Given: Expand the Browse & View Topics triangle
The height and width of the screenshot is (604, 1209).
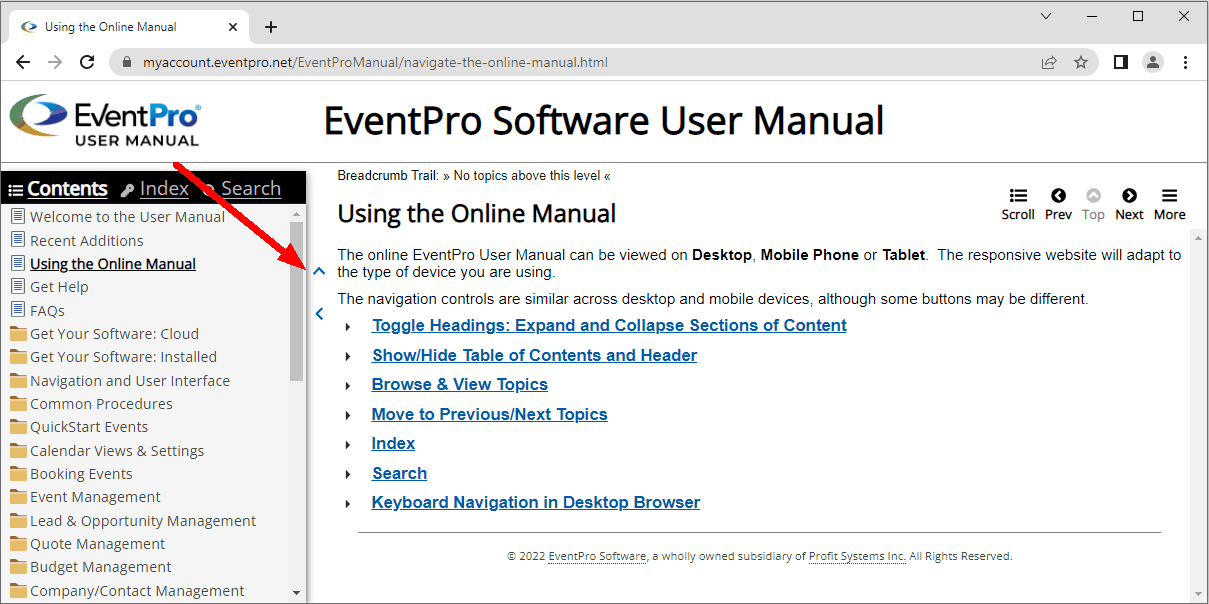Looking at the screenshot, I should click(x=348, y=386).
